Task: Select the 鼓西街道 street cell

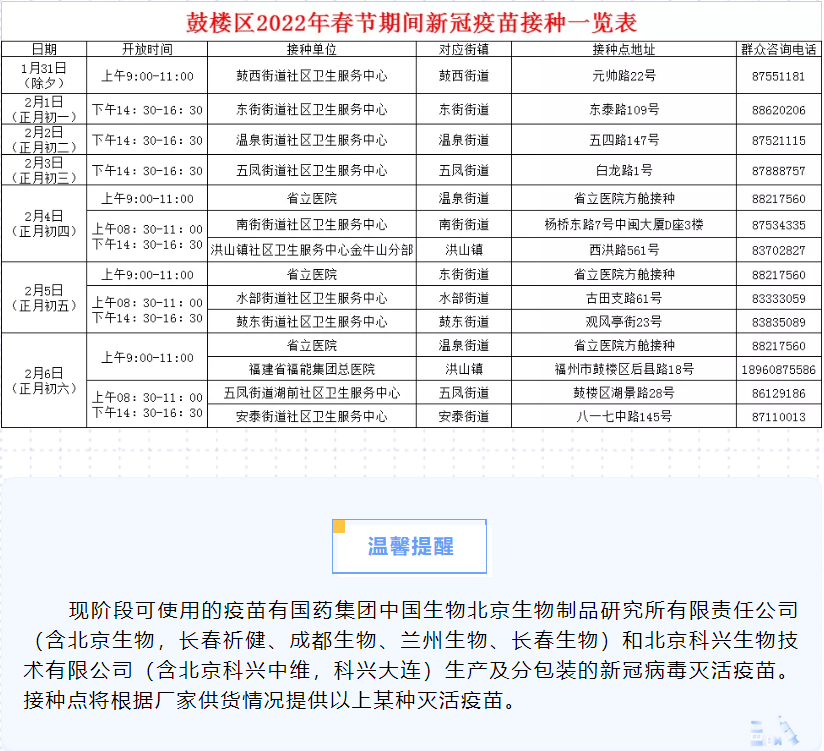Action: [464, 76]
